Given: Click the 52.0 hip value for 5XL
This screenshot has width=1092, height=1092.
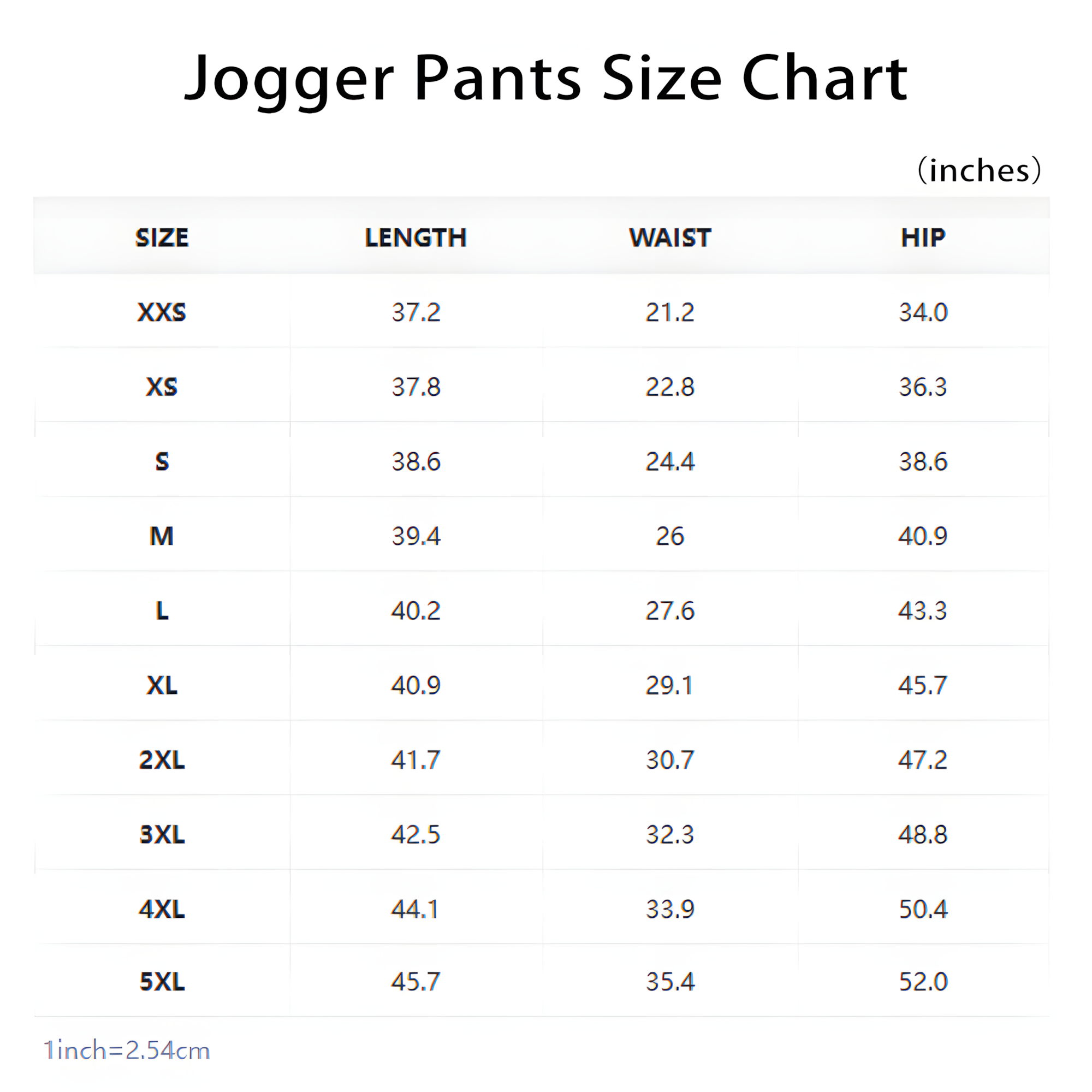Looking at the screenshot, I should [923, 981].
